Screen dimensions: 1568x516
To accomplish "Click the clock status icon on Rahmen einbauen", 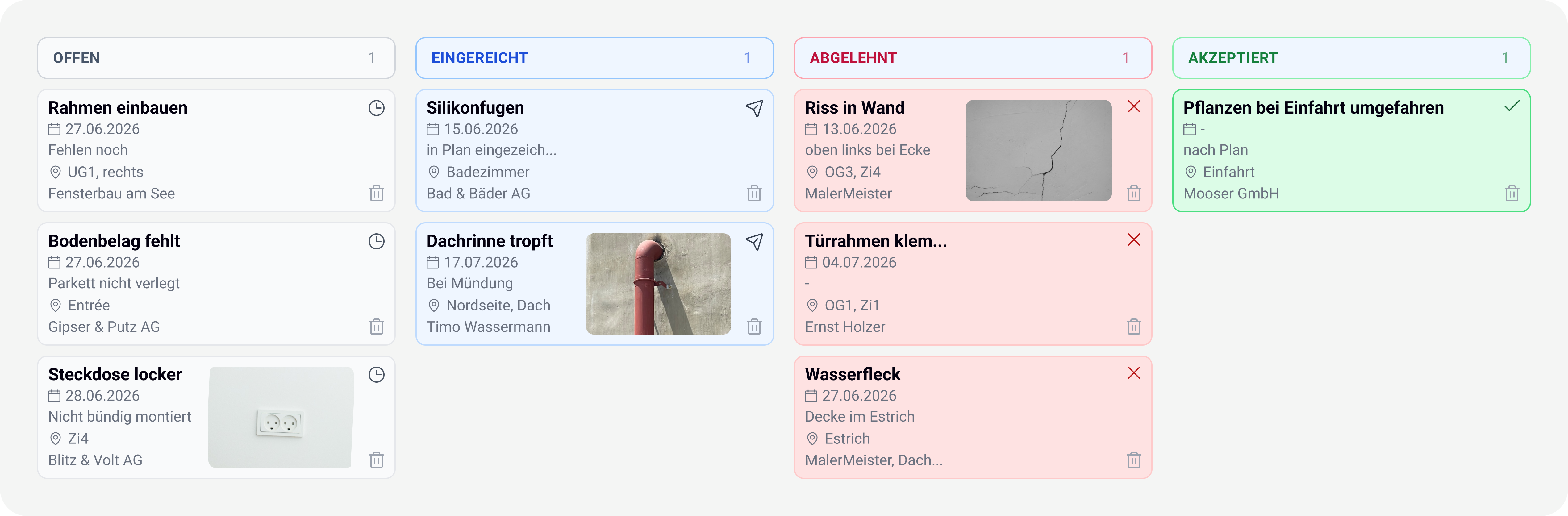I will pos(376,108).
